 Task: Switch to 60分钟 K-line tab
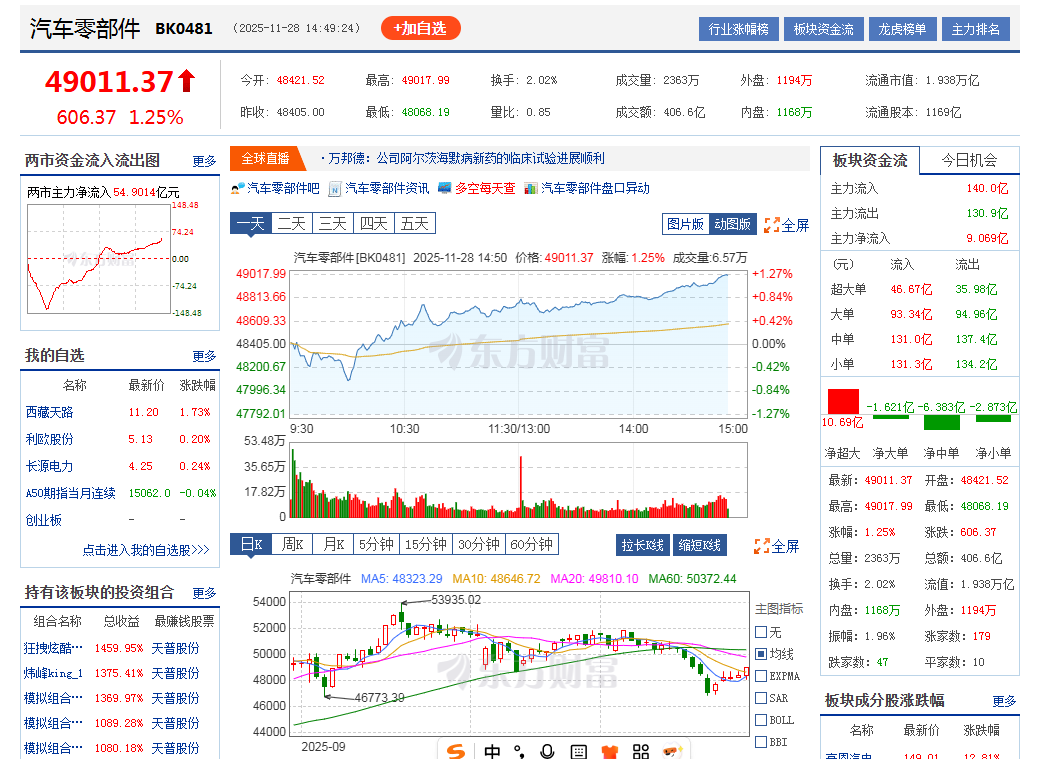(532, 544)
